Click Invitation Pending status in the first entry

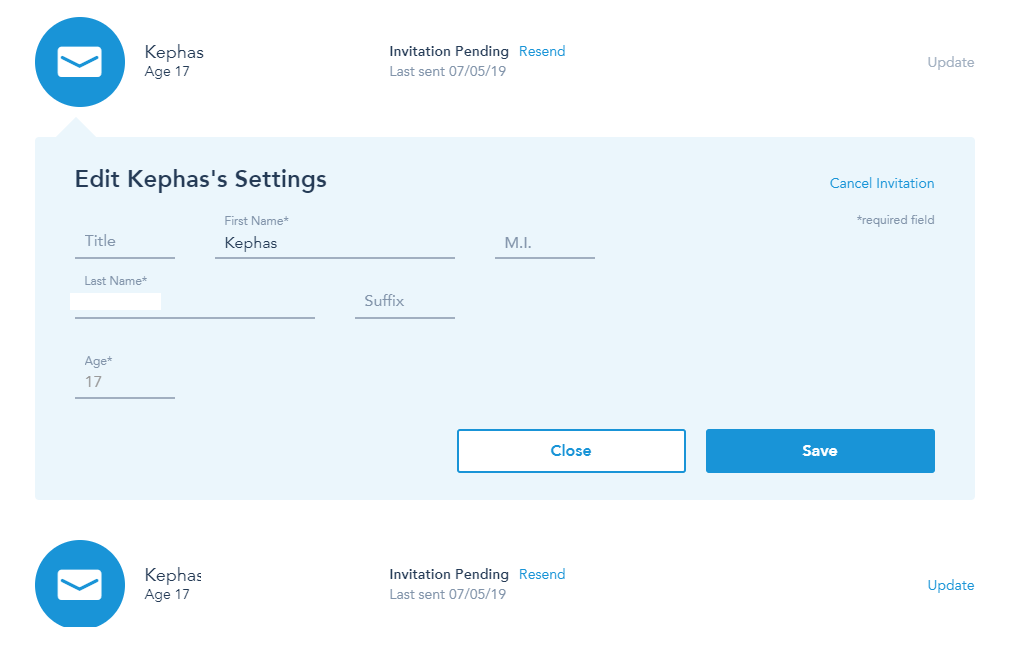[x=449, y=51]
